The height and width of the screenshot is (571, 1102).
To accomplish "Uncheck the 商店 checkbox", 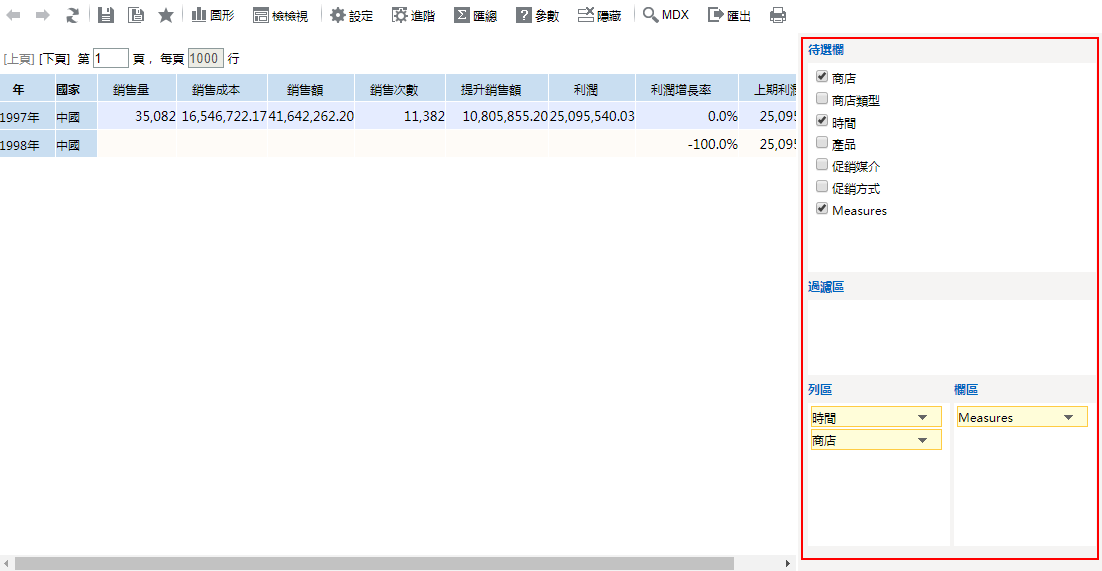I will (x=822, y=77).
